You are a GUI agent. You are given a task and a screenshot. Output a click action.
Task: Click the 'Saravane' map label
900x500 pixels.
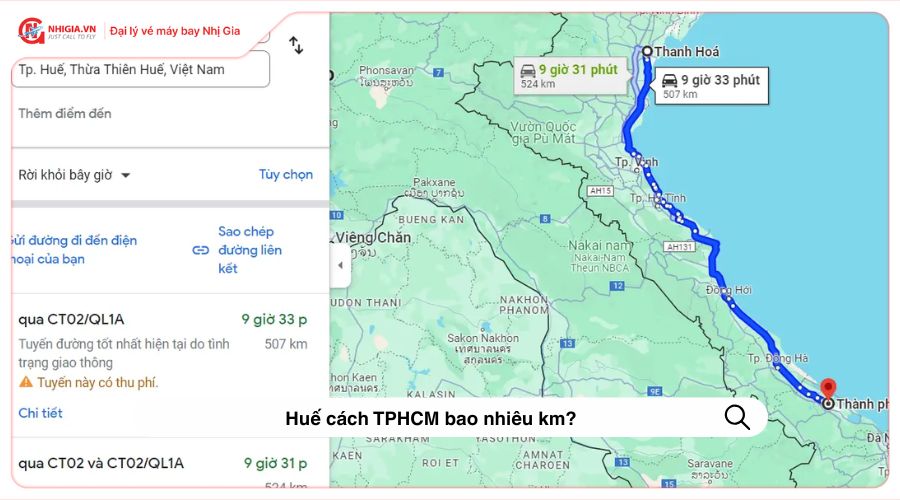click(x=710, y=463)
